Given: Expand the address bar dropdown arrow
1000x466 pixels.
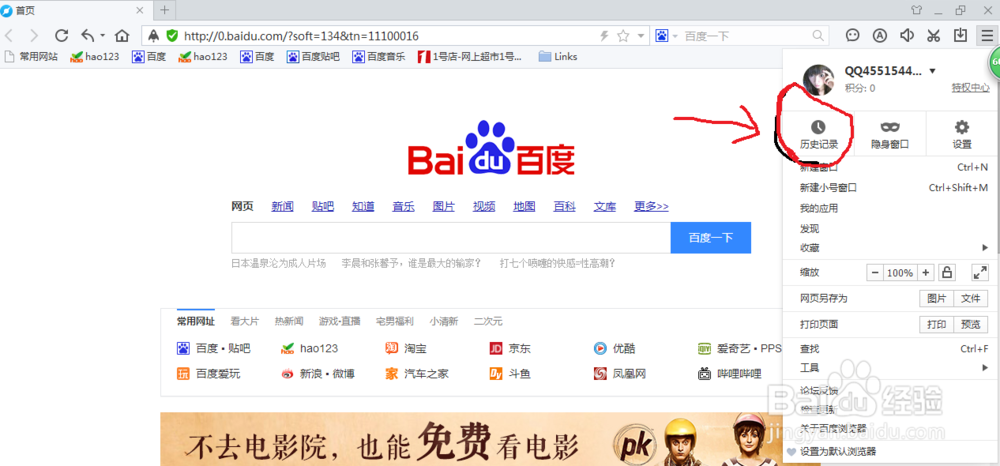Looking at the screenshot, I should pos(641,36).
